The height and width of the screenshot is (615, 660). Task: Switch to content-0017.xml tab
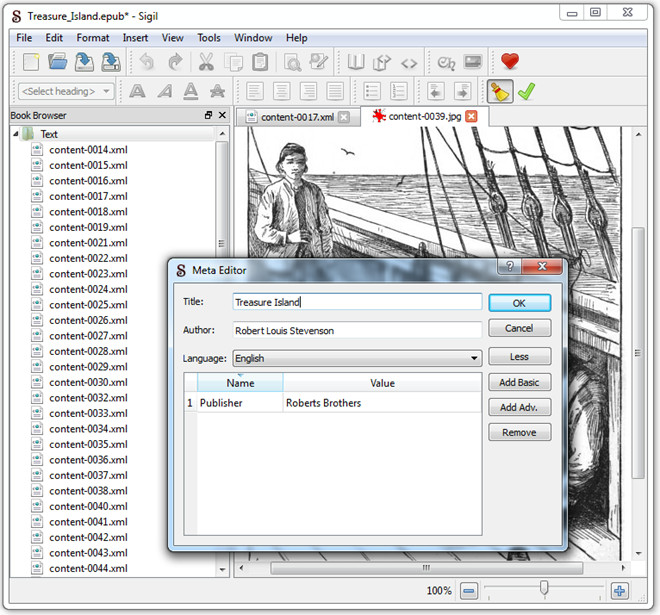(x=298, y=117)
